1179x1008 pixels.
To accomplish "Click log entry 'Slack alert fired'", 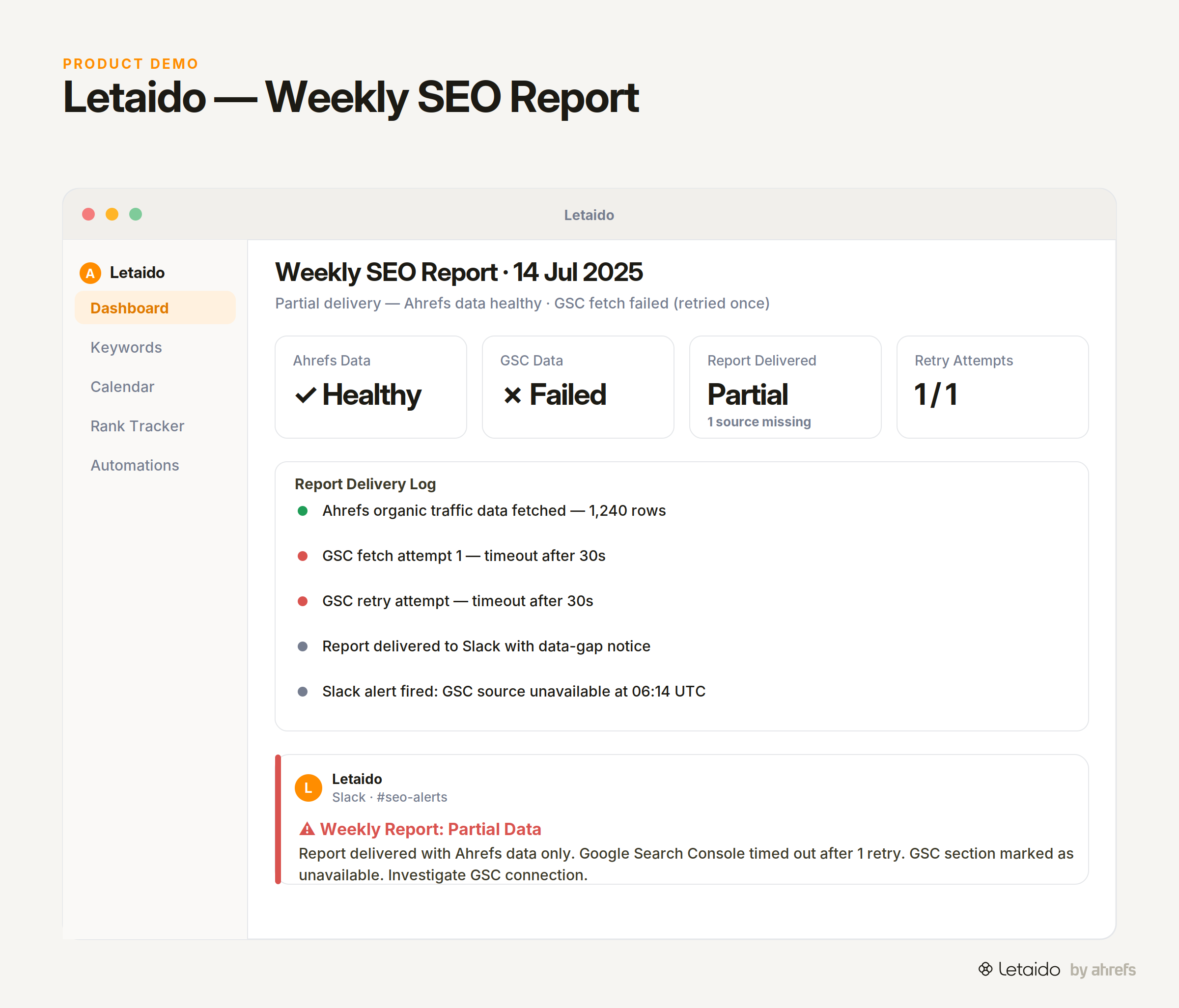I will pyautogui.click(x=514, y=692).
